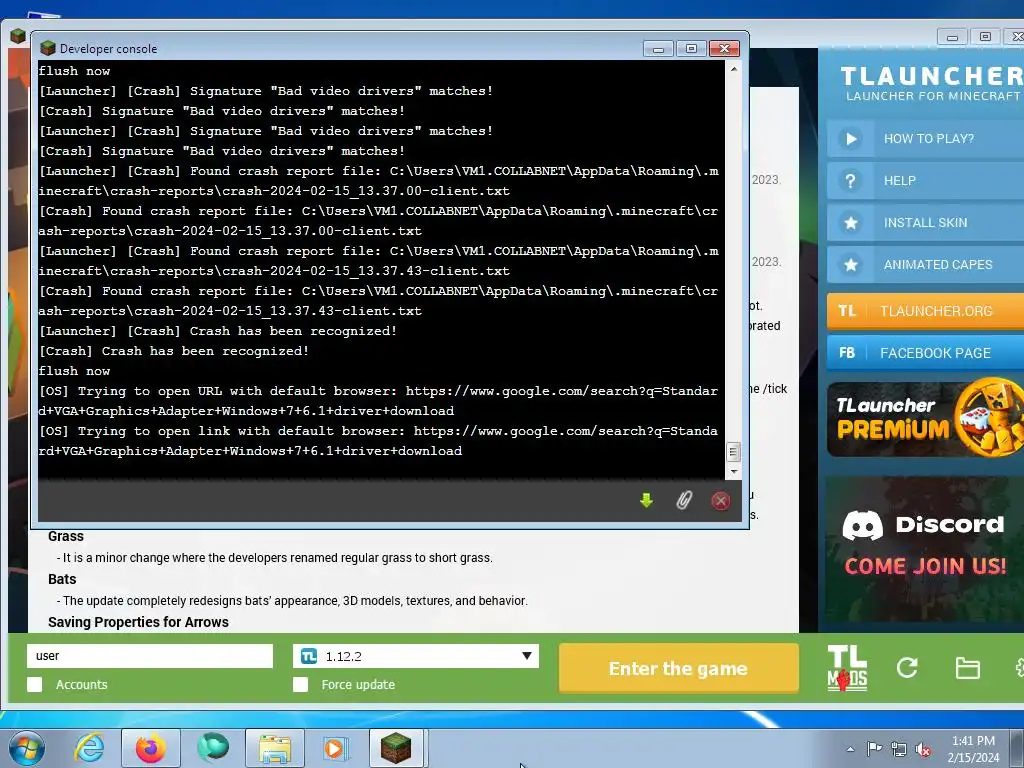This screenshot has width=1024, height=768.
Task: Minimize the Developer console window
Action: pyautogui.click(x=658, y=49)
